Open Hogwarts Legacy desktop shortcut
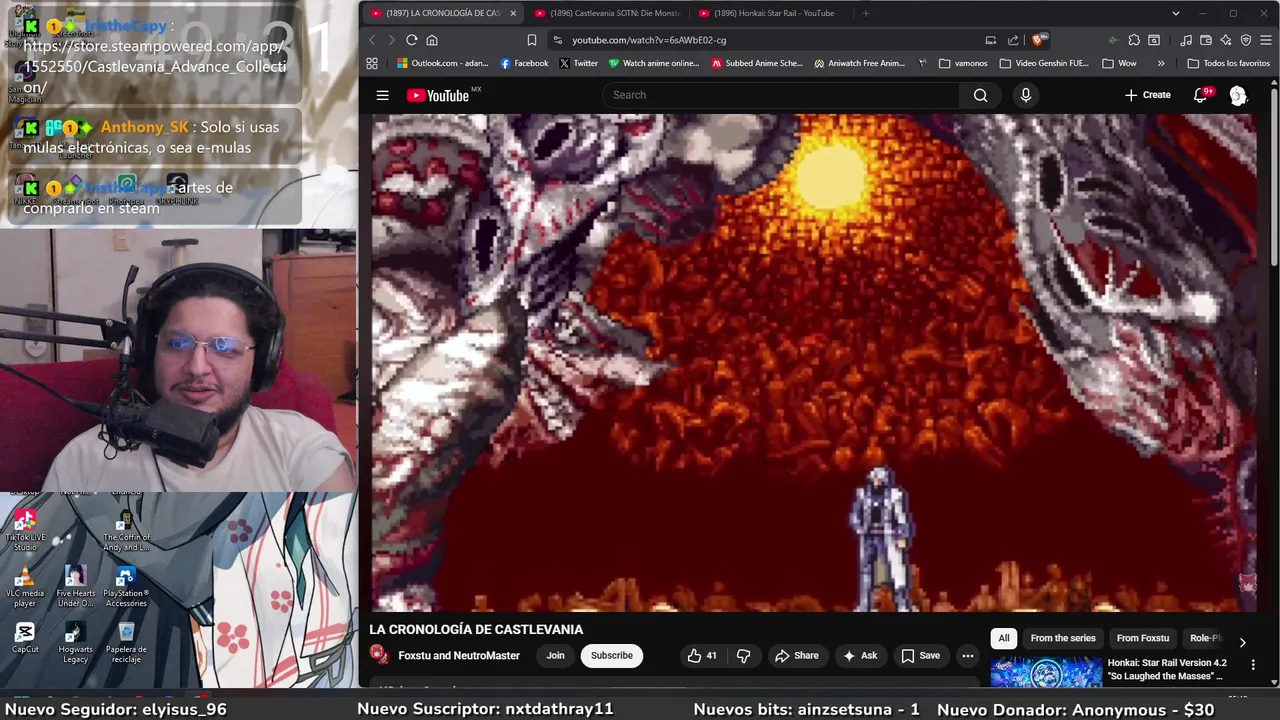 (75, 642)
